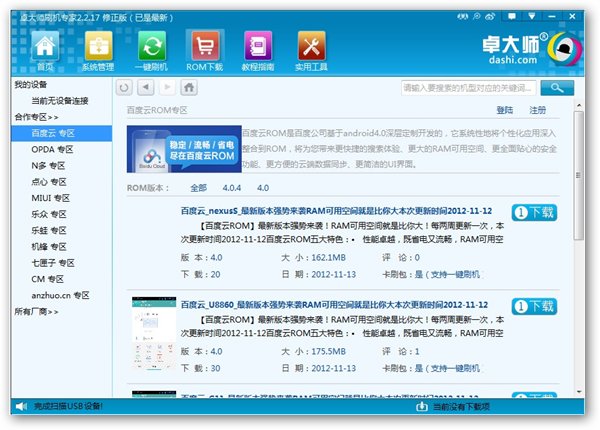Click the scrollbar up arrow
This screenshot has height=430, width=600.
pyautogui.click(x=579, y=105)
